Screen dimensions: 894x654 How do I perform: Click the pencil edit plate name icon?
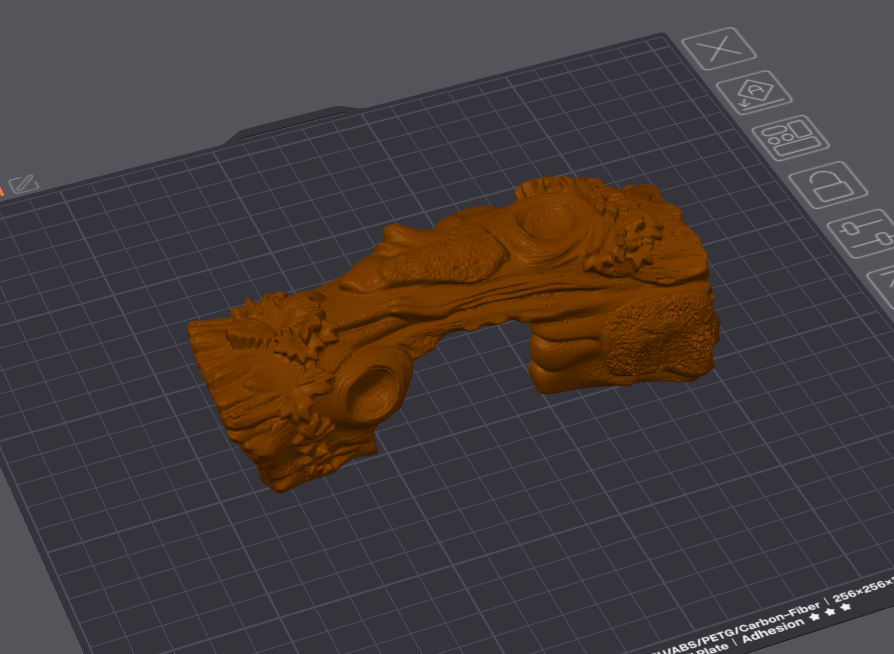tap(24, 183)
